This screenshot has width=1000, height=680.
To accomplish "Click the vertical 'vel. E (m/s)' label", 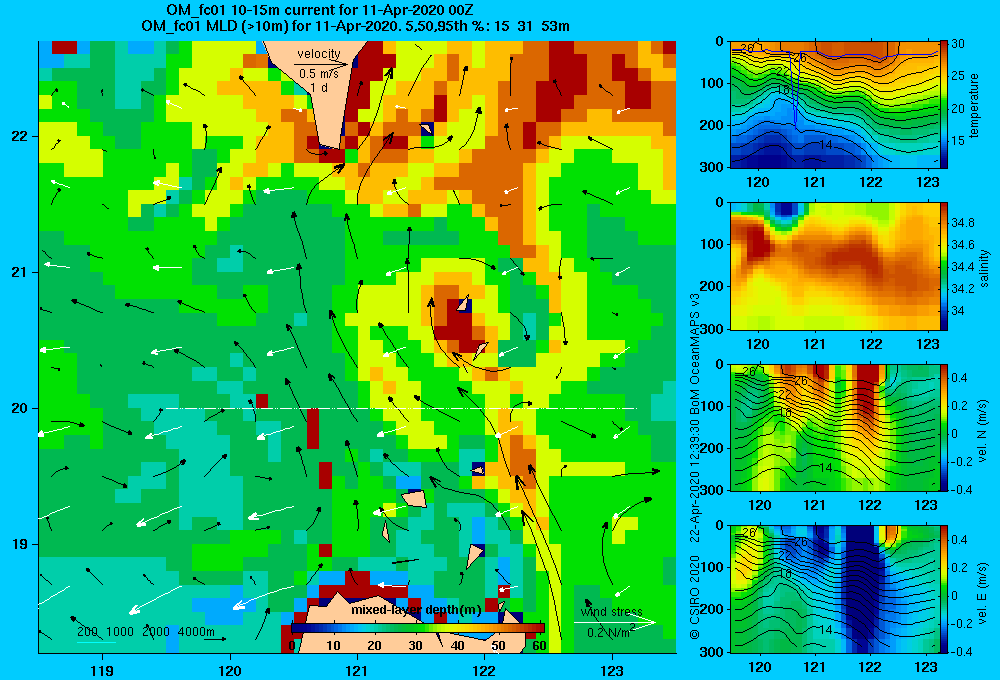I will point(983,593).
